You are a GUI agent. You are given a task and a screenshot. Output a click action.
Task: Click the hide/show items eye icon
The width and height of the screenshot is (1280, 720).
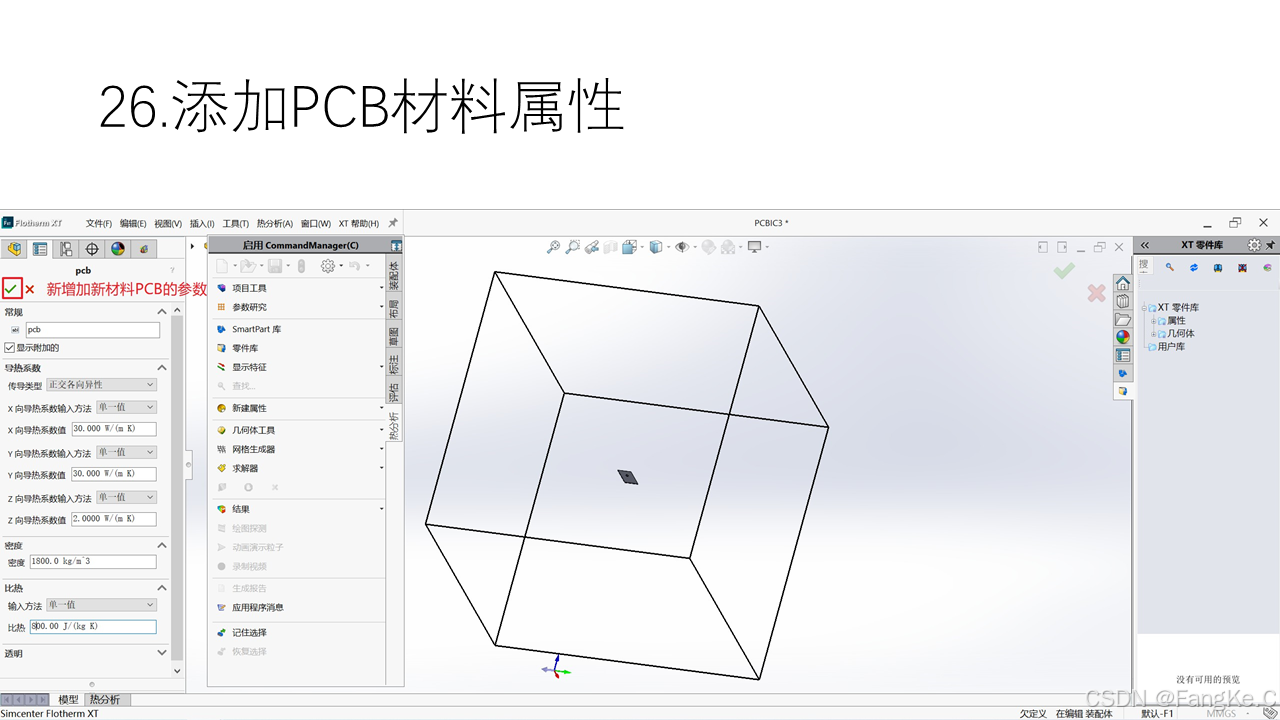pyautogui.click(x=683, y=247)
